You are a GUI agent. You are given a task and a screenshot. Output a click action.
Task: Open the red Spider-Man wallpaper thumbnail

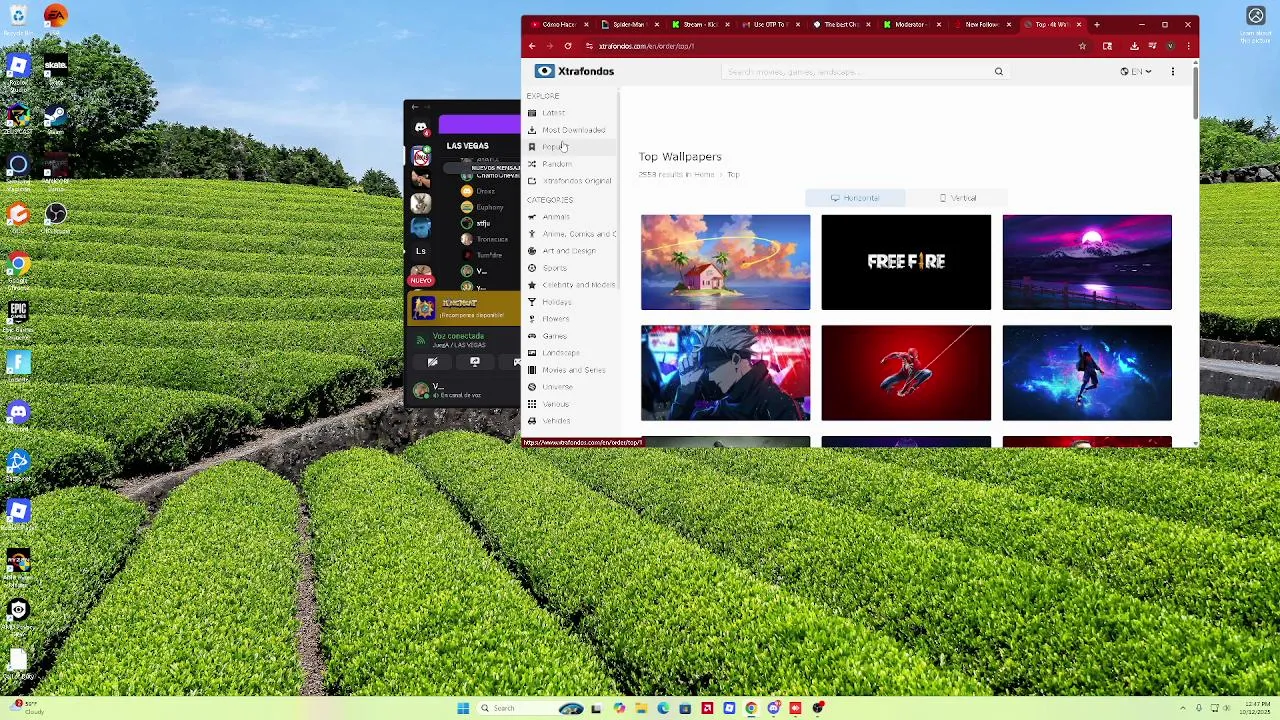906,373
